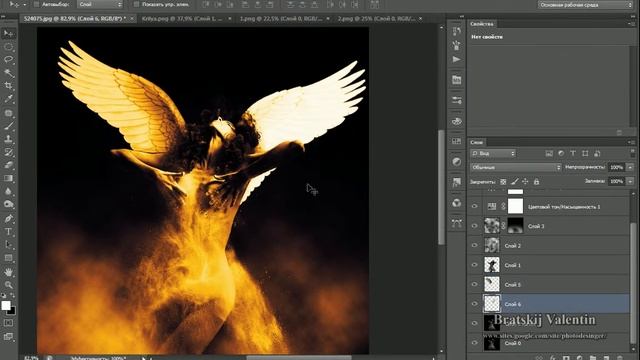
Task: Select the Healing Brush tool
Action: pos(8,113)
